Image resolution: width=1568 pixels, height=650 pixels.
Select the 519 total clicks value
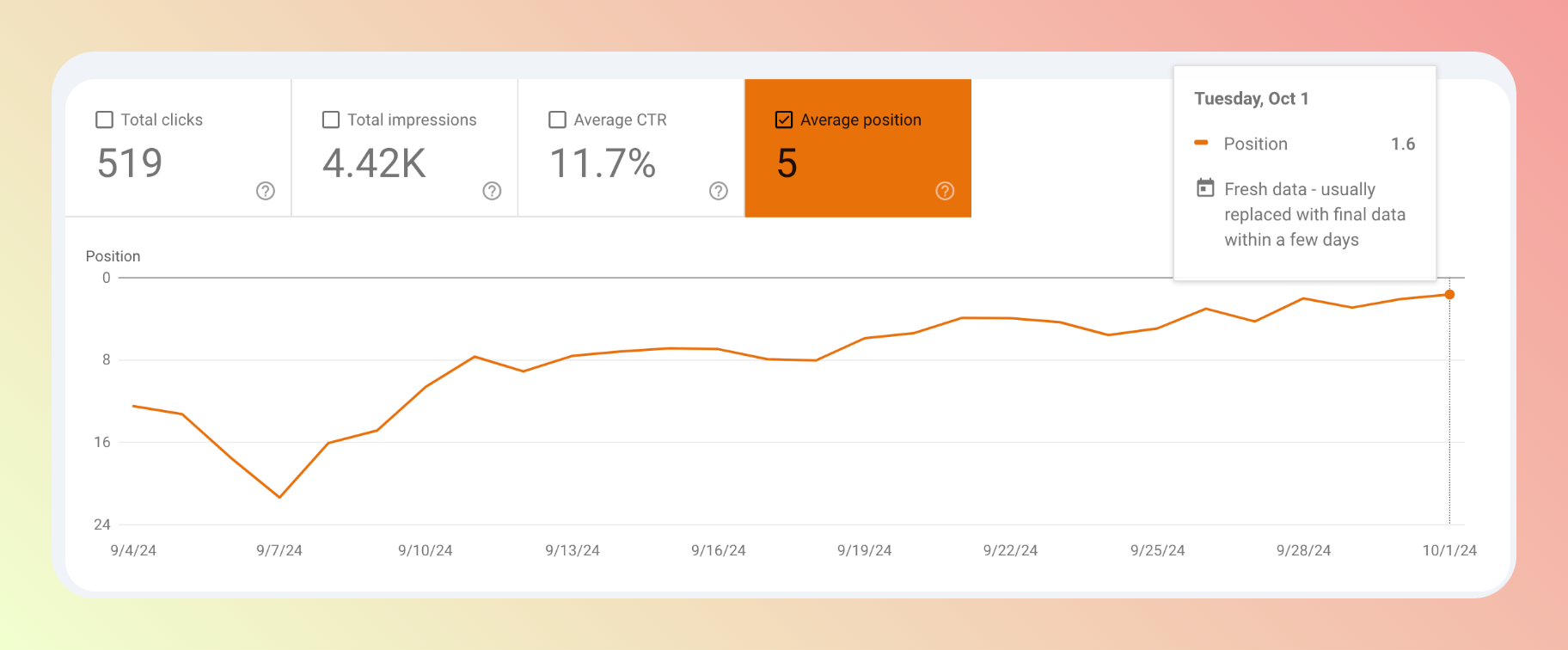pos(130,163)
